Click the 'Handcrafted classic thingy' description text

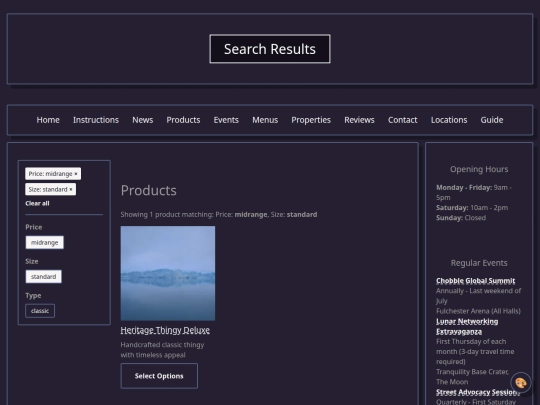tap(162, 350)
